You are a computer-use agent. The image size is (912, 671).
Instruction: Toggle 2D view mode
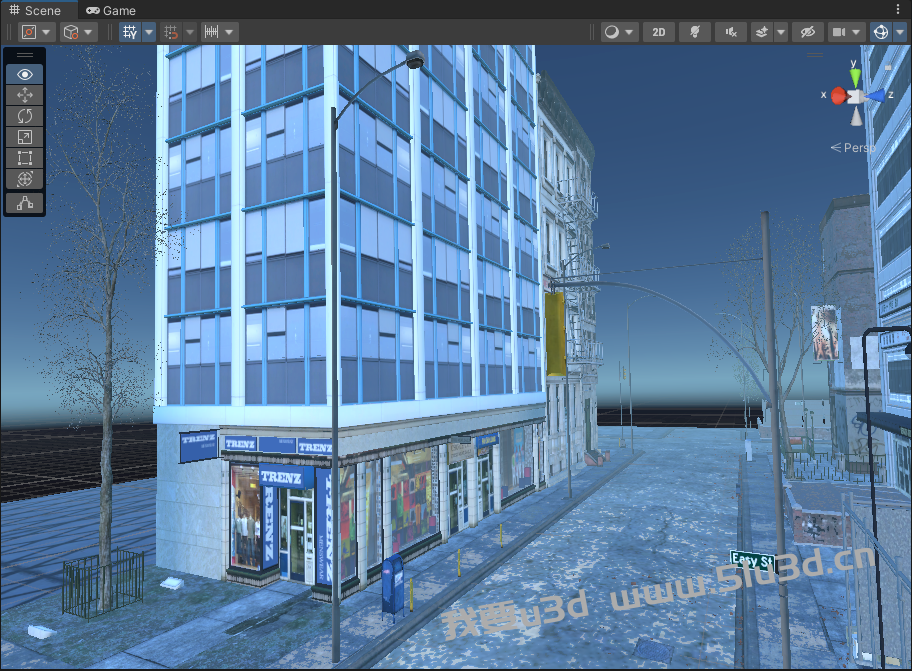(x=658, y=32)
